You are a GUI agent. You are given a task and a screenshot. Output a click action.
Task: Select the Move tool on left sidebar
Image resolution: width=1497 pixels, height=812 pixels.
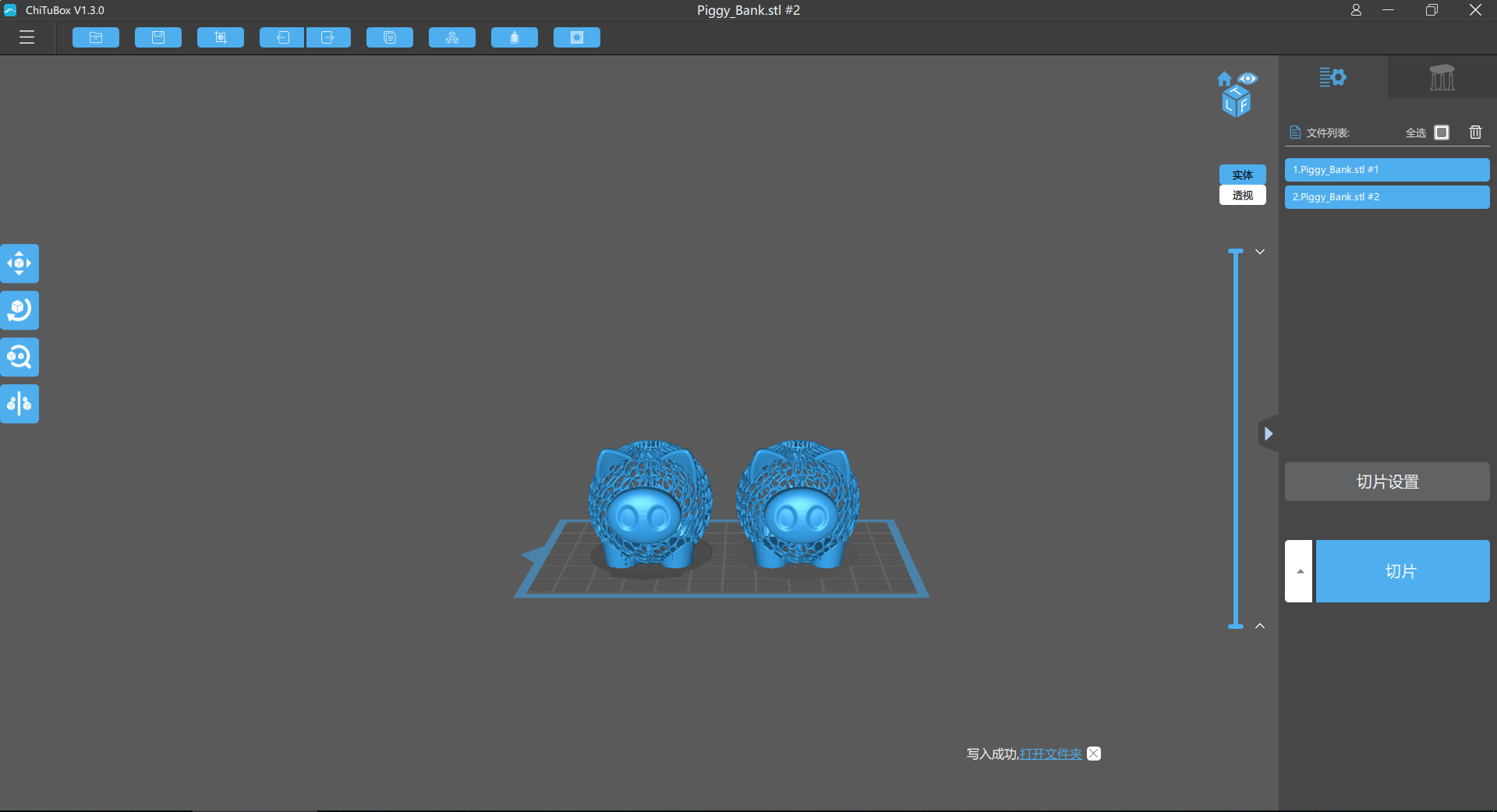coord(19,263)
